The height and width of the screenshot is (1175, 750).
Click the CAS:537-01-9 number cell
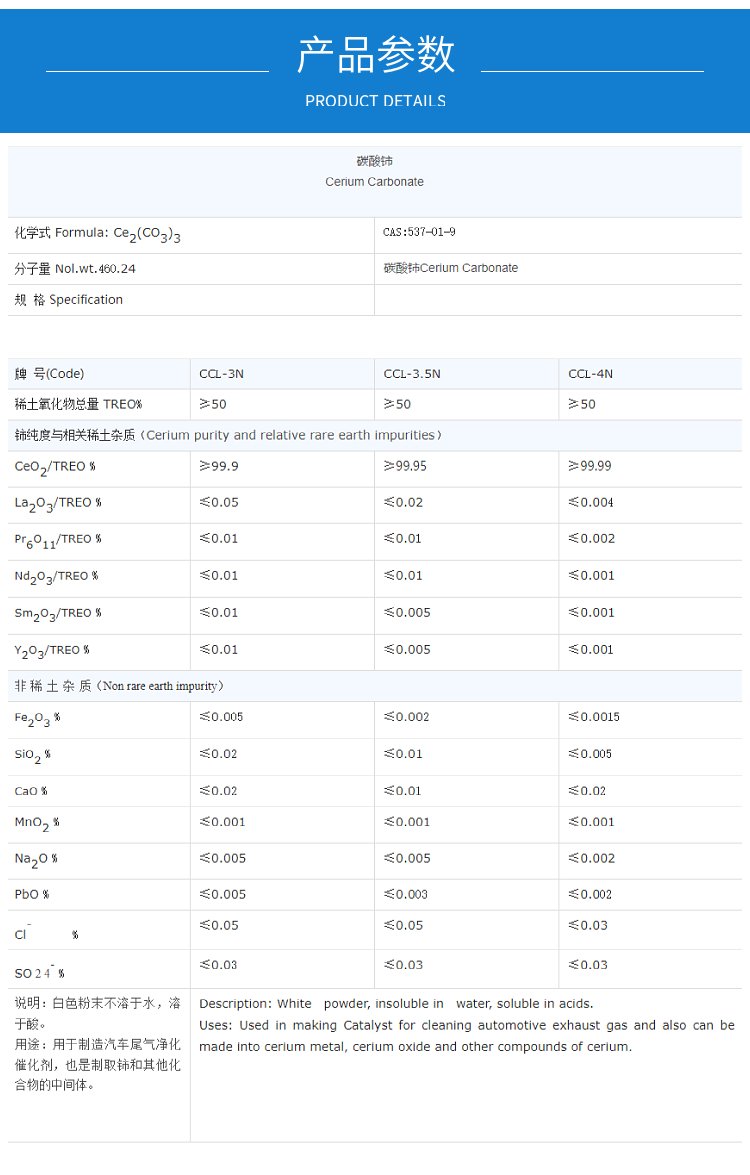[x=419, y=232]
